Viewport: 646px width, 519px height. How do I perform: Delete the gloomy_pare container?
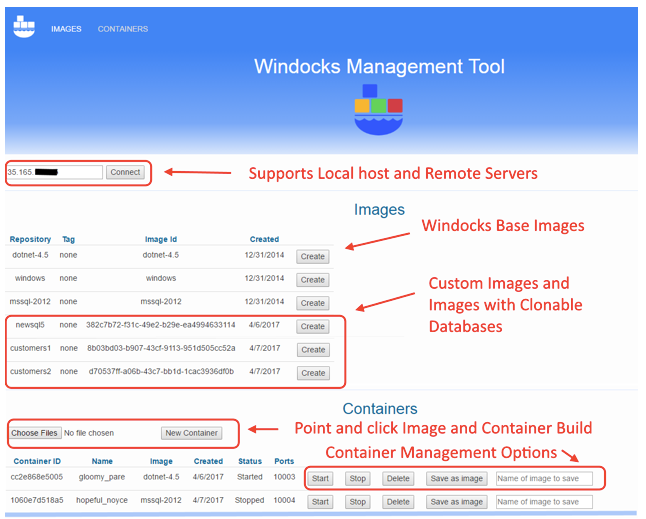pyautogui.click(x=398, y=479)
